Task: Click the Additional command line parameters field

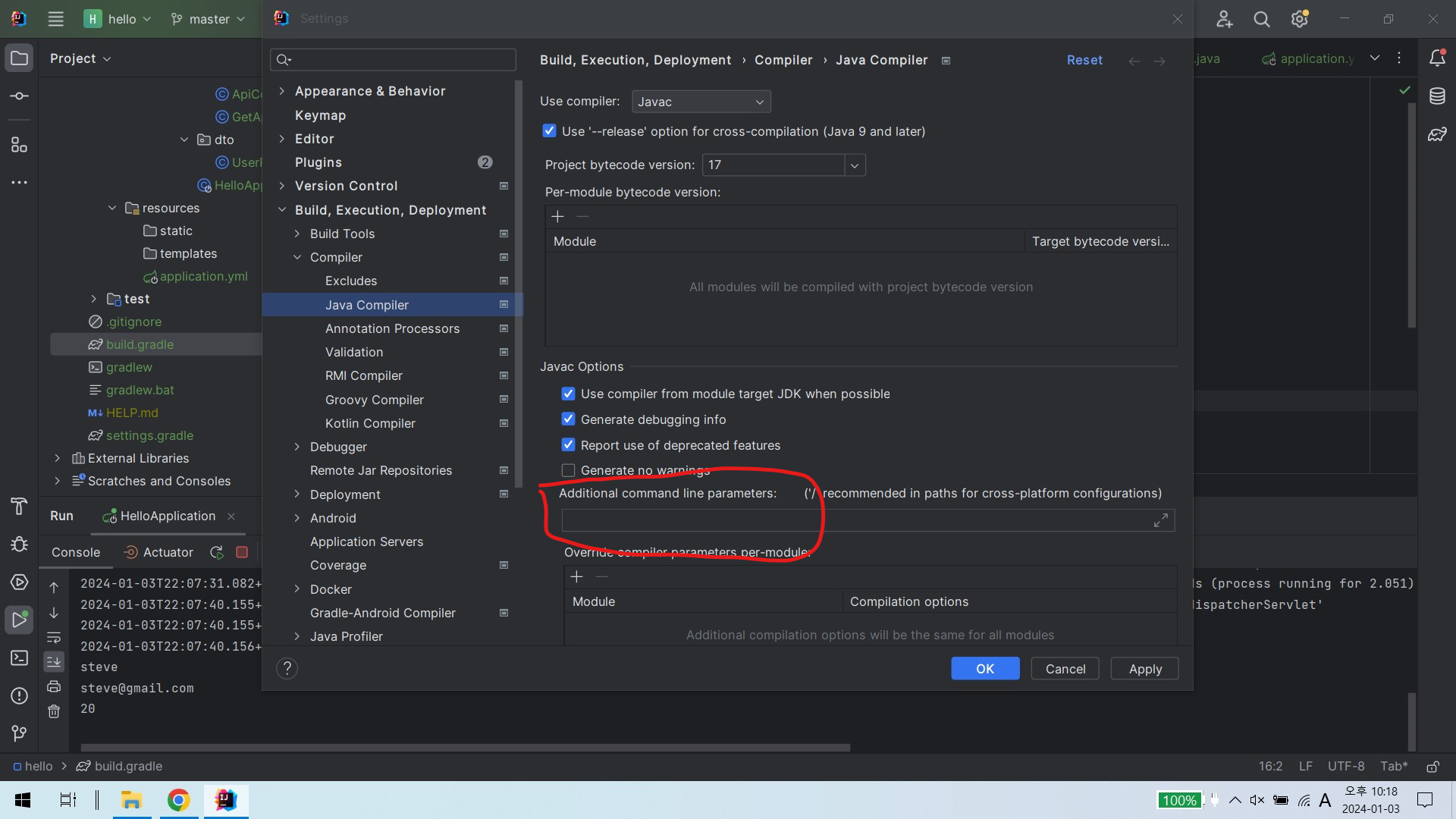Action: (868, 520)
